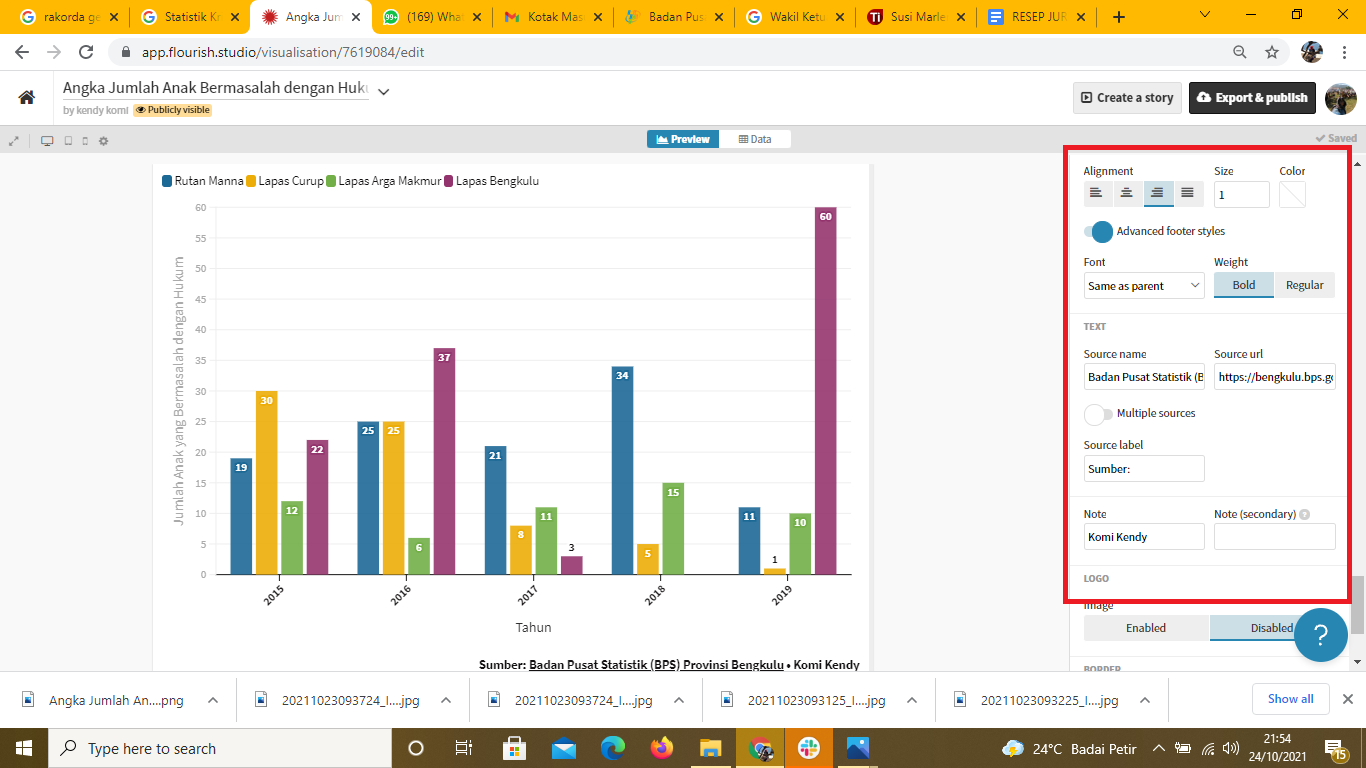Choose justify alignment icon

(x=1187, y=193)
